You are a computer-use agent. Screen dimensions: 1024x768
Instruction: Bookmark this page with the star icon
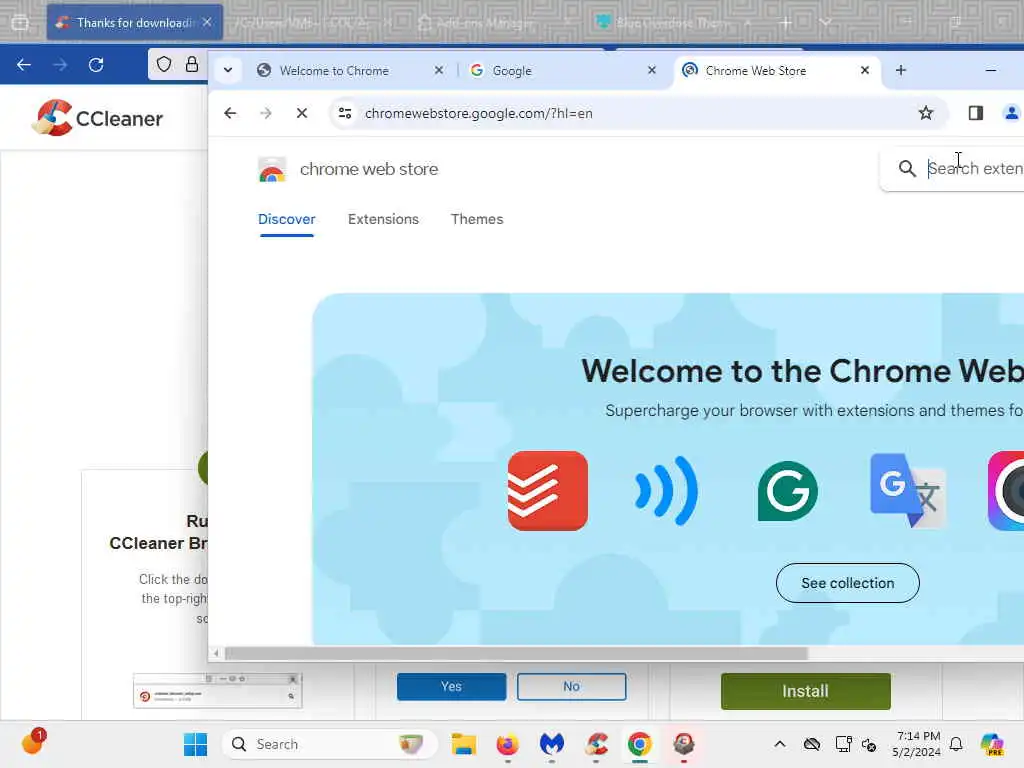925,113
